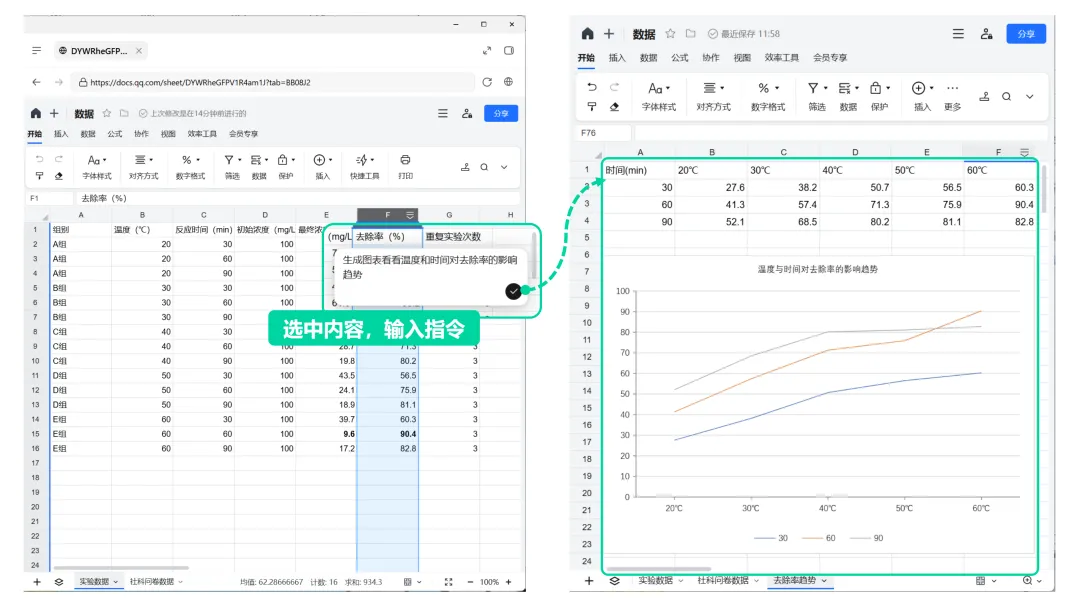Zoom in with plus button, left window
1080x608 pixels.
[x=508, y=582]
